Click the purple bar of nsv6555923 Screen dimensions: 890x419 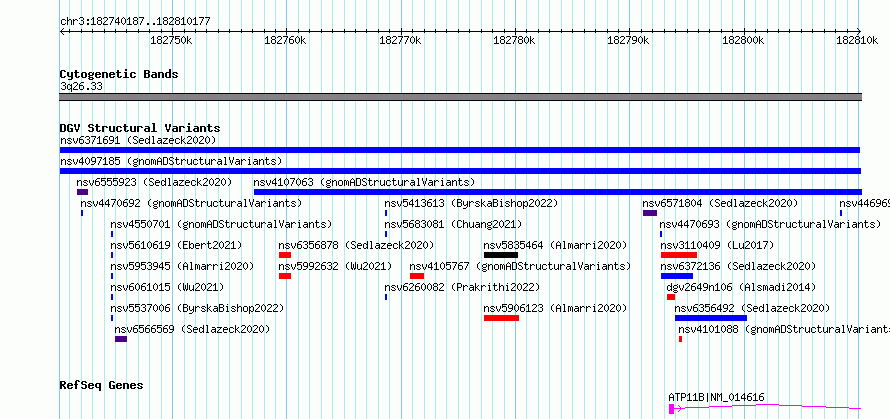click(82, 192)
